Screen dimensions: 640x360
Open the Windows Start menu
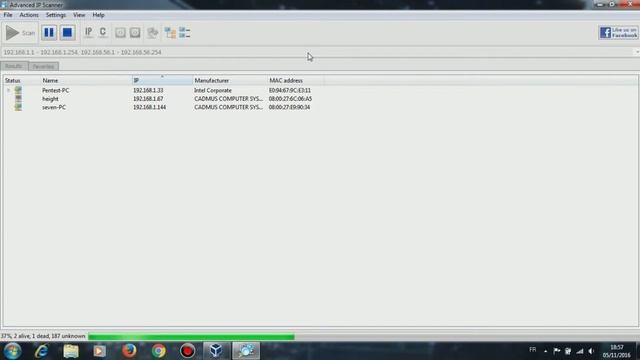coord(12,351)
